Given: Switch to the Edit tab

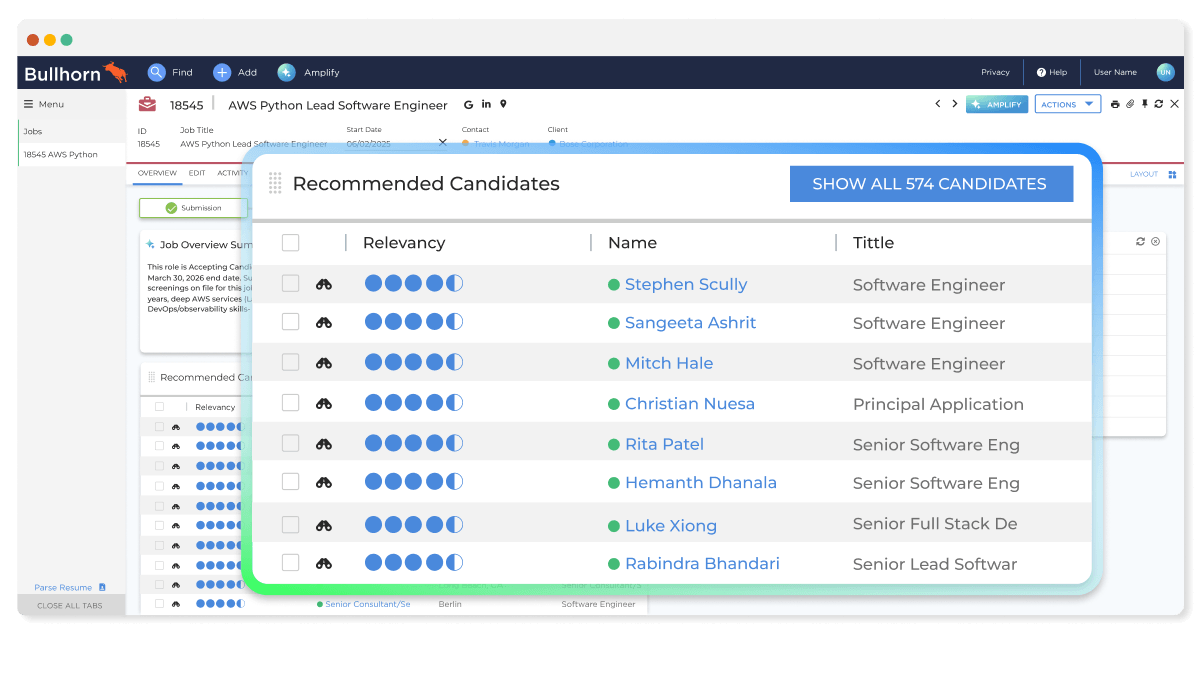Looking at the screenshot, I should pos(197,173).
